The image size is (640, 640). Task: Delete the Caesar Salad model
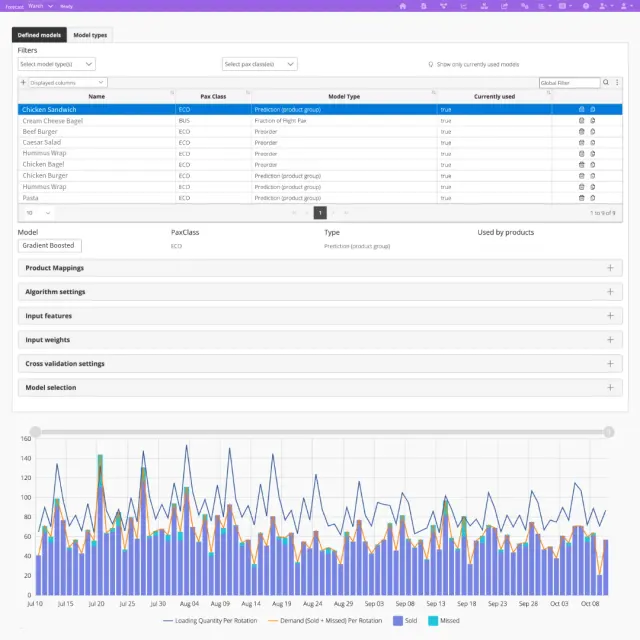click(582, 142)
